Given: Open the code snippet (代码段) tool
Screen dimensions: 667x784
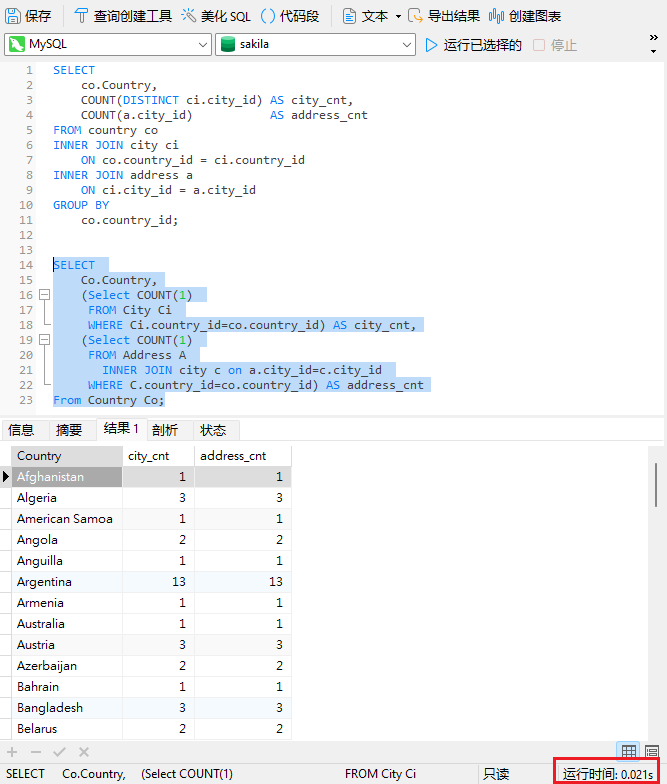Looking at the screenshot, I should pos(290,16).
